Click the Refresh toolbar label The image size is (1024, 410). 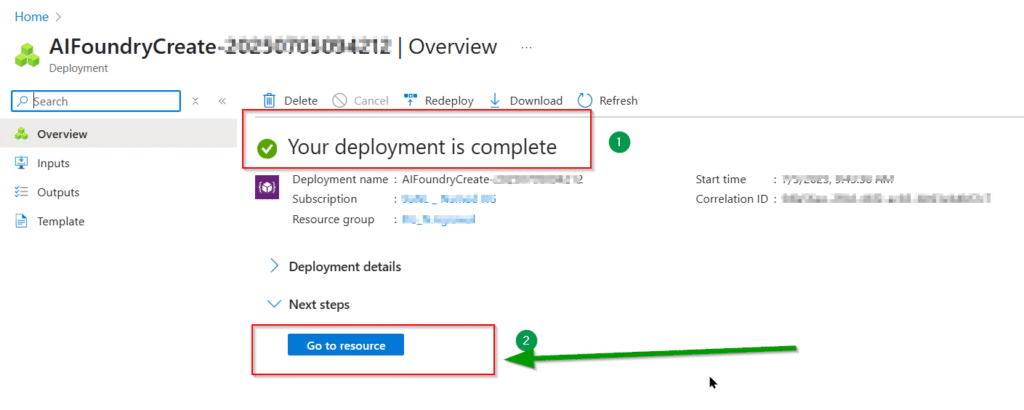(618, 101)
